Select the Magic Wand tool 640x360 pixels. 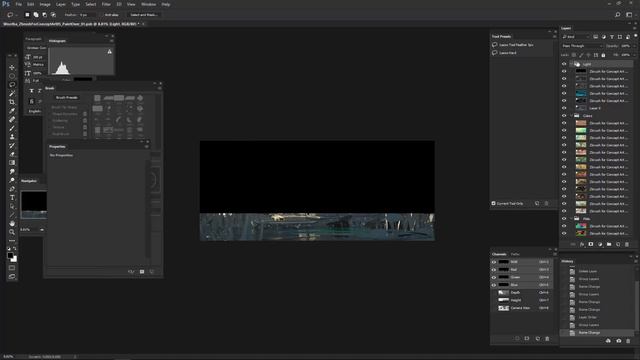coord(12,93)
